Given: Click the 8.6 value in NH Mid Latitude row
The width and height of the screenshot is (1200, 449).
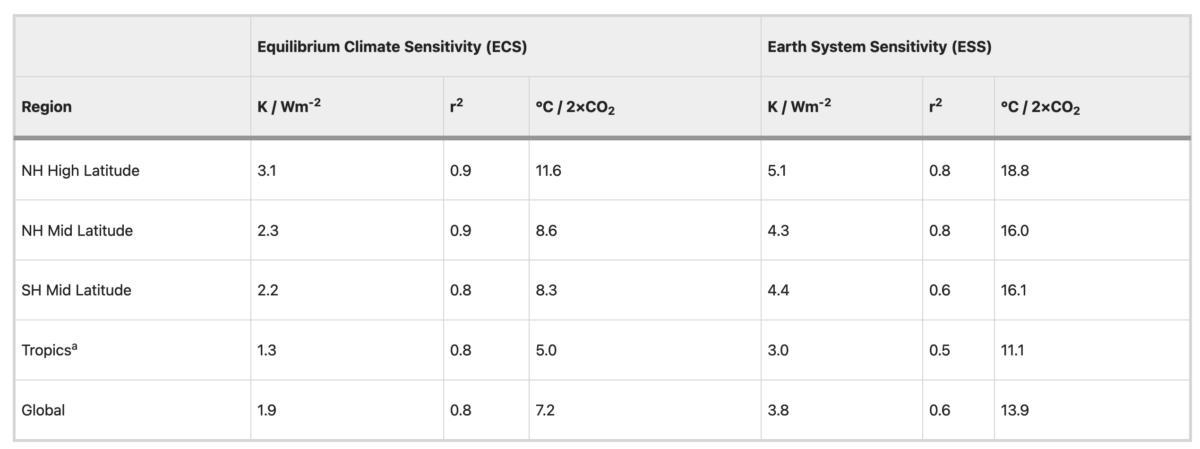Looking at the screenshot, I should (547, 231).
